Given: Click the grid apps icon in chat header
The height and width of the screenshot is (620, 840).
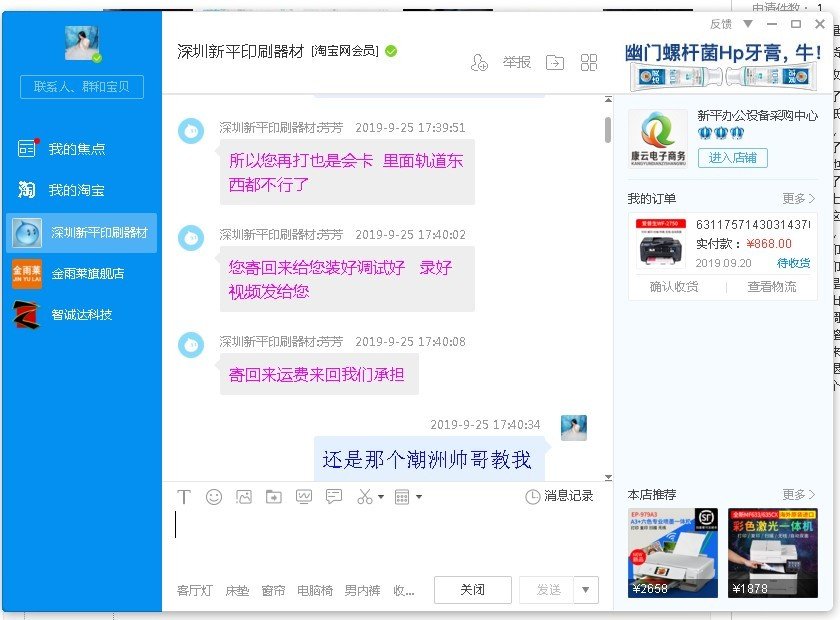Looking at the screenshot, I should 589,62.
